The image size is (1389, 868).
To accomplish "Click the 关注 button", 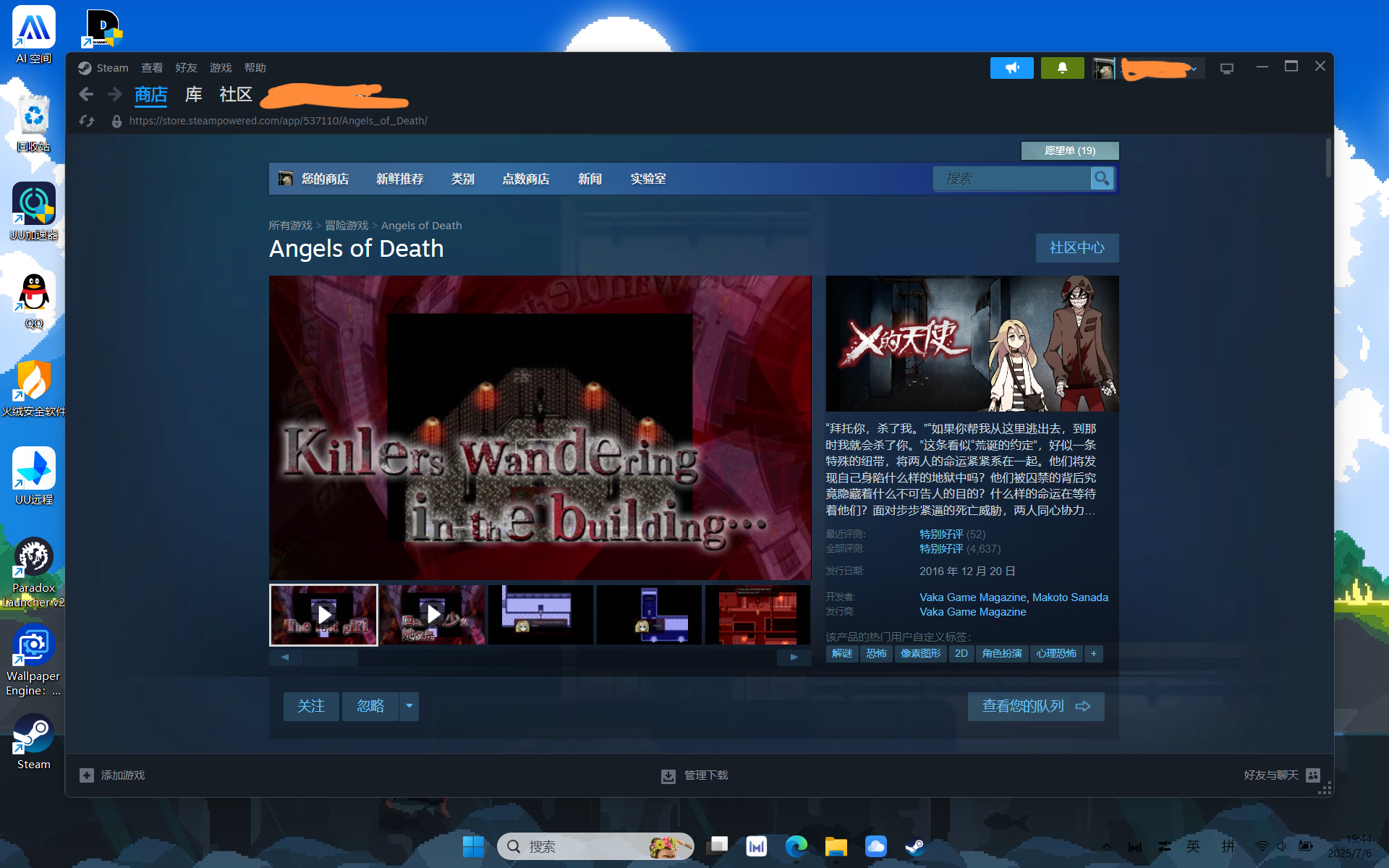I will (x=311, y=706).
